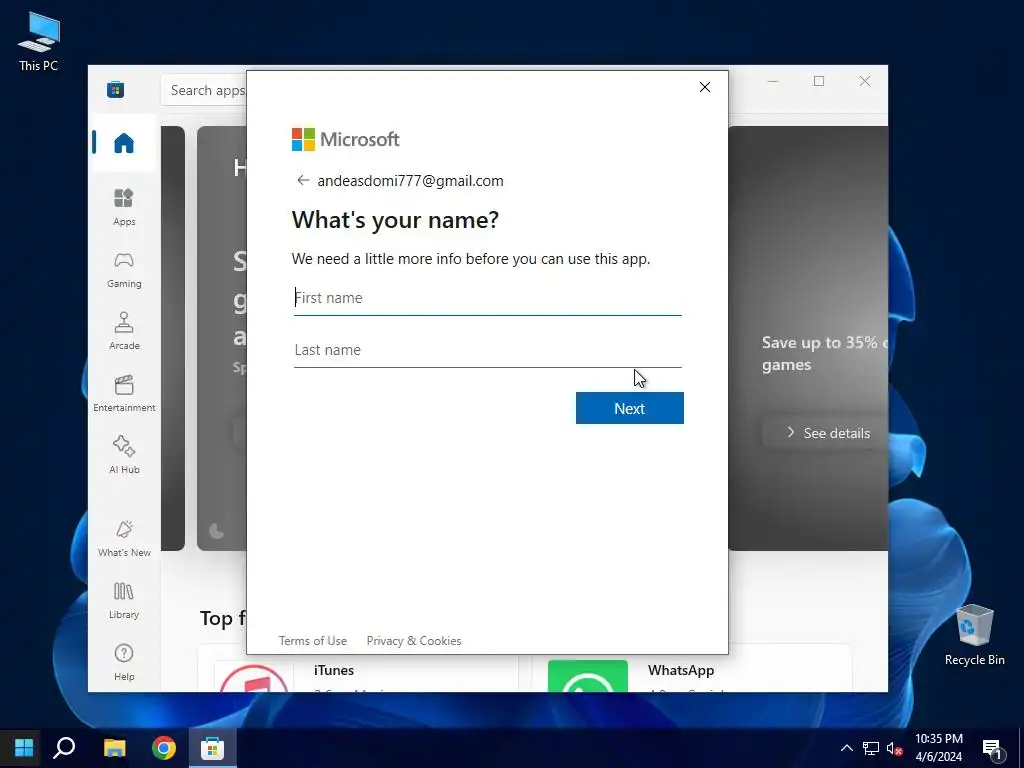Click the Last name input field
1024x768 pixels.
pyautogui.click(x=487, y=350)
